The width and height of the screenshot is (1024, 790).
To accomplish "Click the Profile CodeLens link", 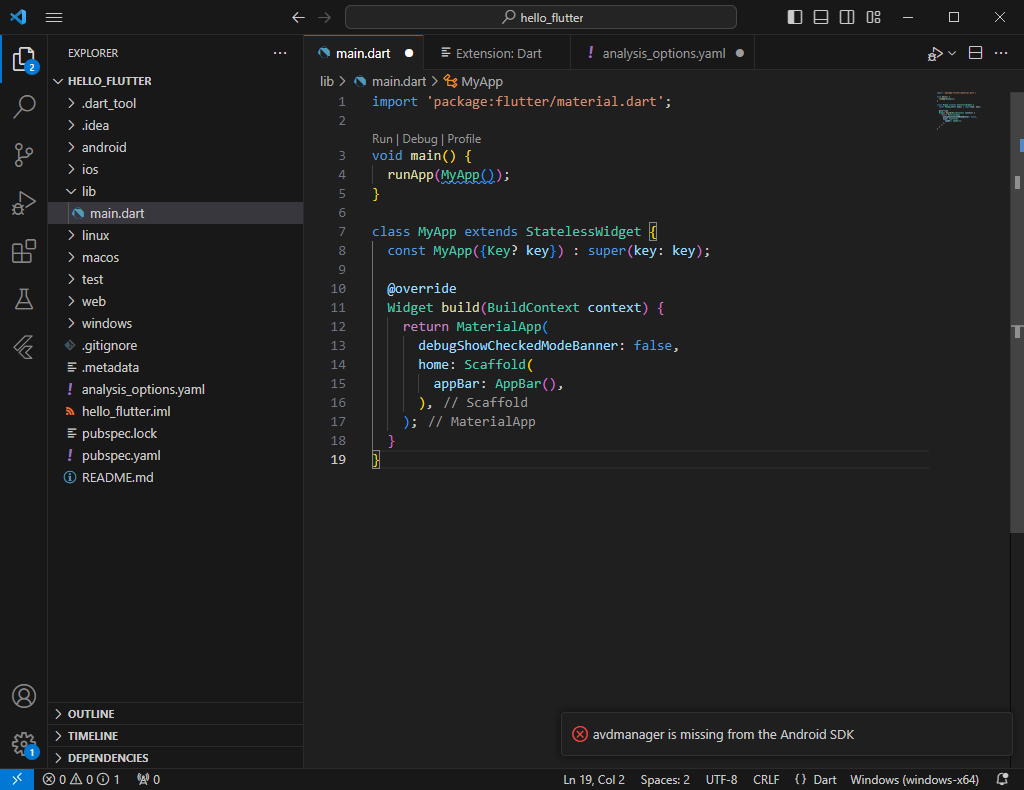I will (464, 139).
